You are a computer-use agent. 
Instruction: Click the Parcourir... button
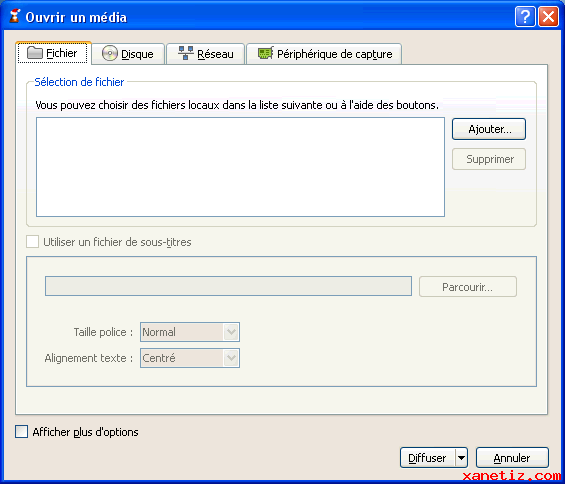(x=468, y=287)
